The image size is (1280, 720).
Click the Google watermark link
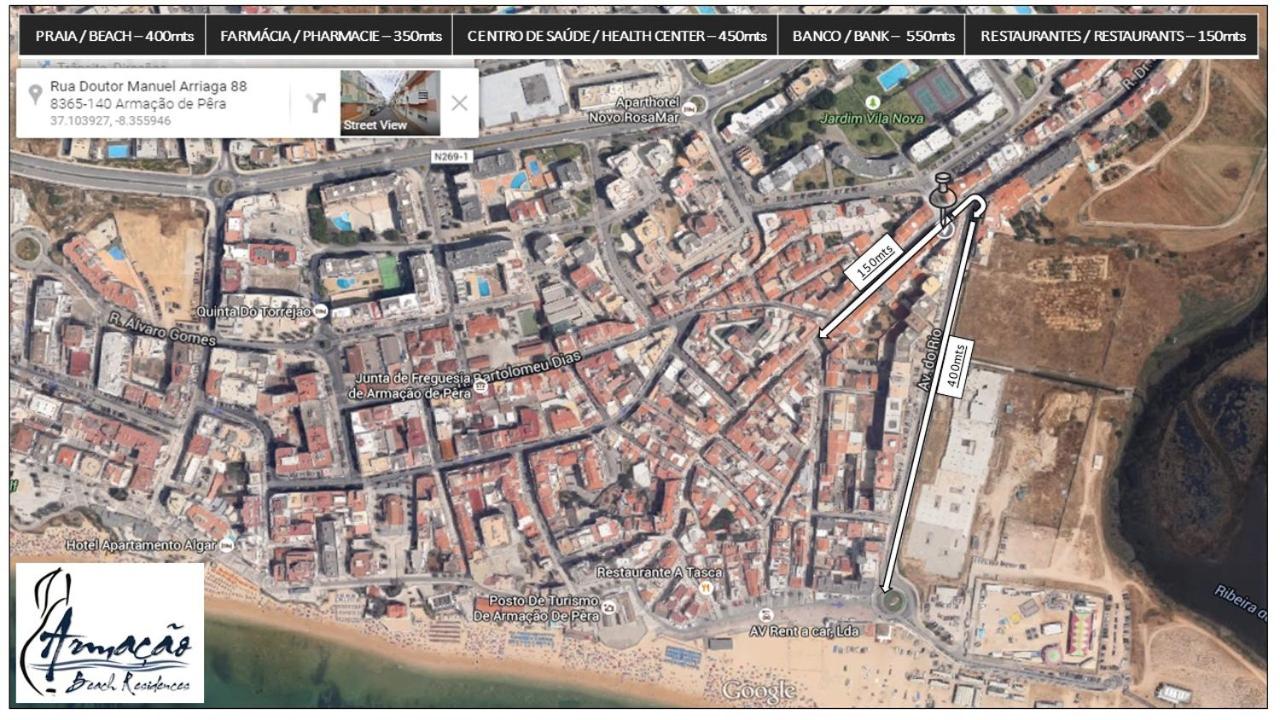(758, 690)
